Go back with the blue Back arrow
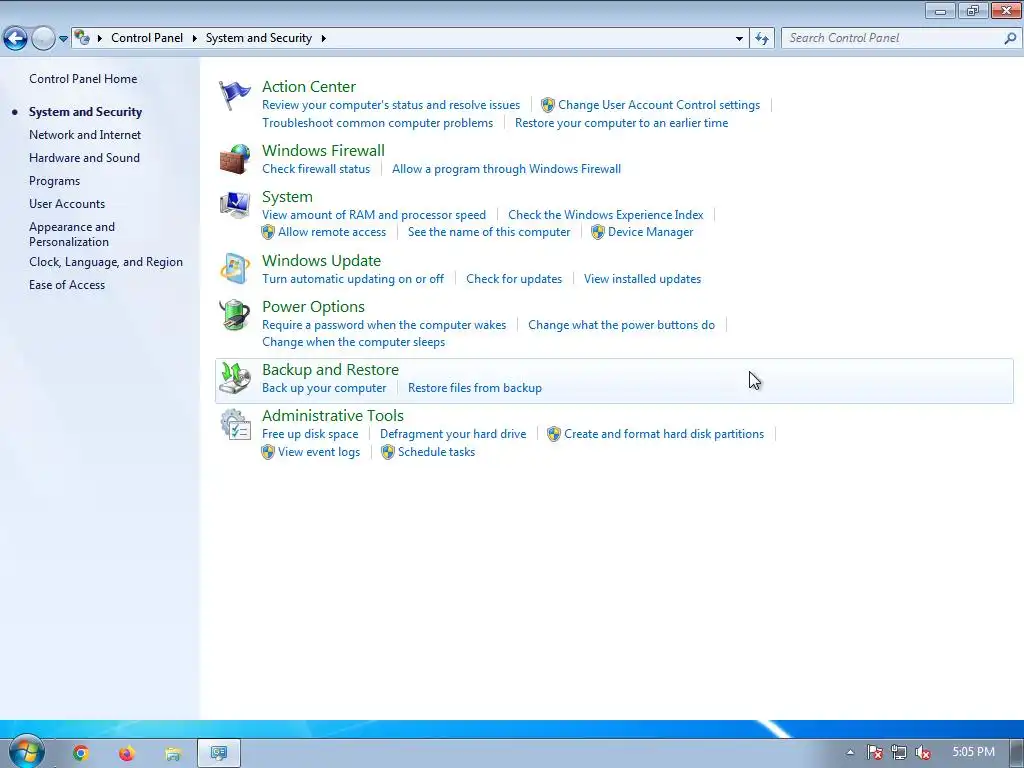Image resolution: width=1024 pixels, height=768 pixels. 15,39
